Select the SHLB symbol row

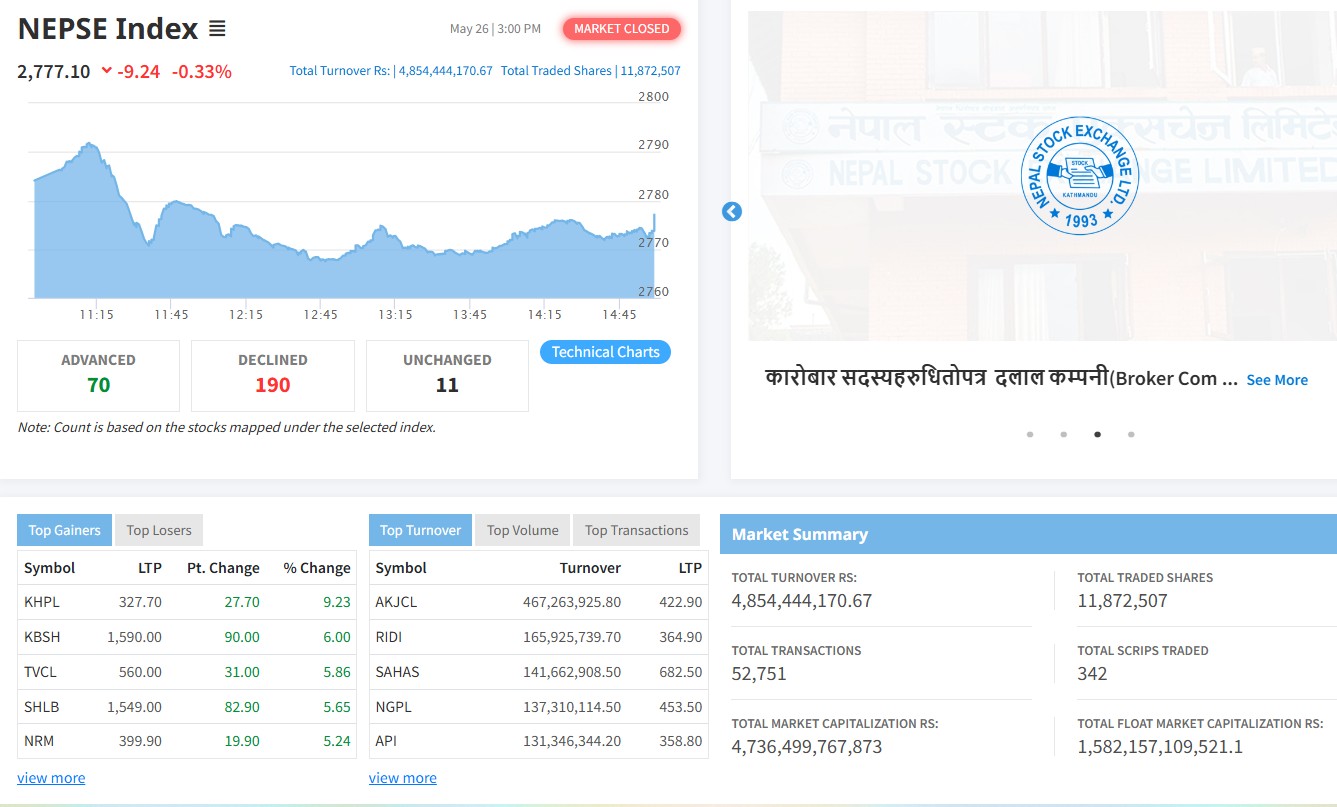click(x=187, y=707)
